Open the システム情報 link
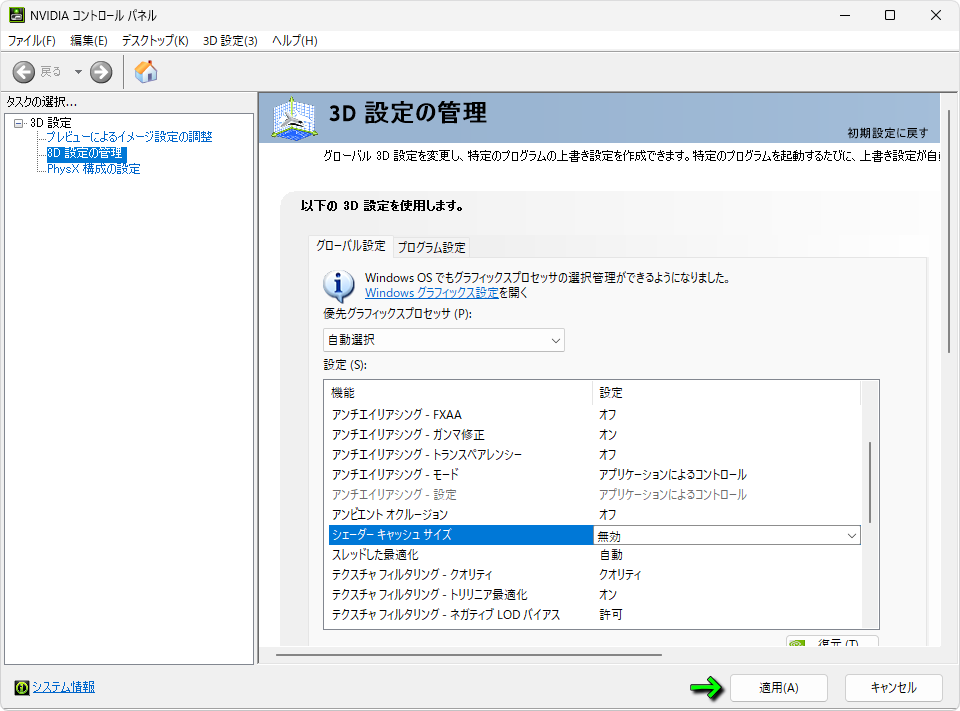Image resolution: width=960 pixels, height=711 pixels. pos(64,687)
